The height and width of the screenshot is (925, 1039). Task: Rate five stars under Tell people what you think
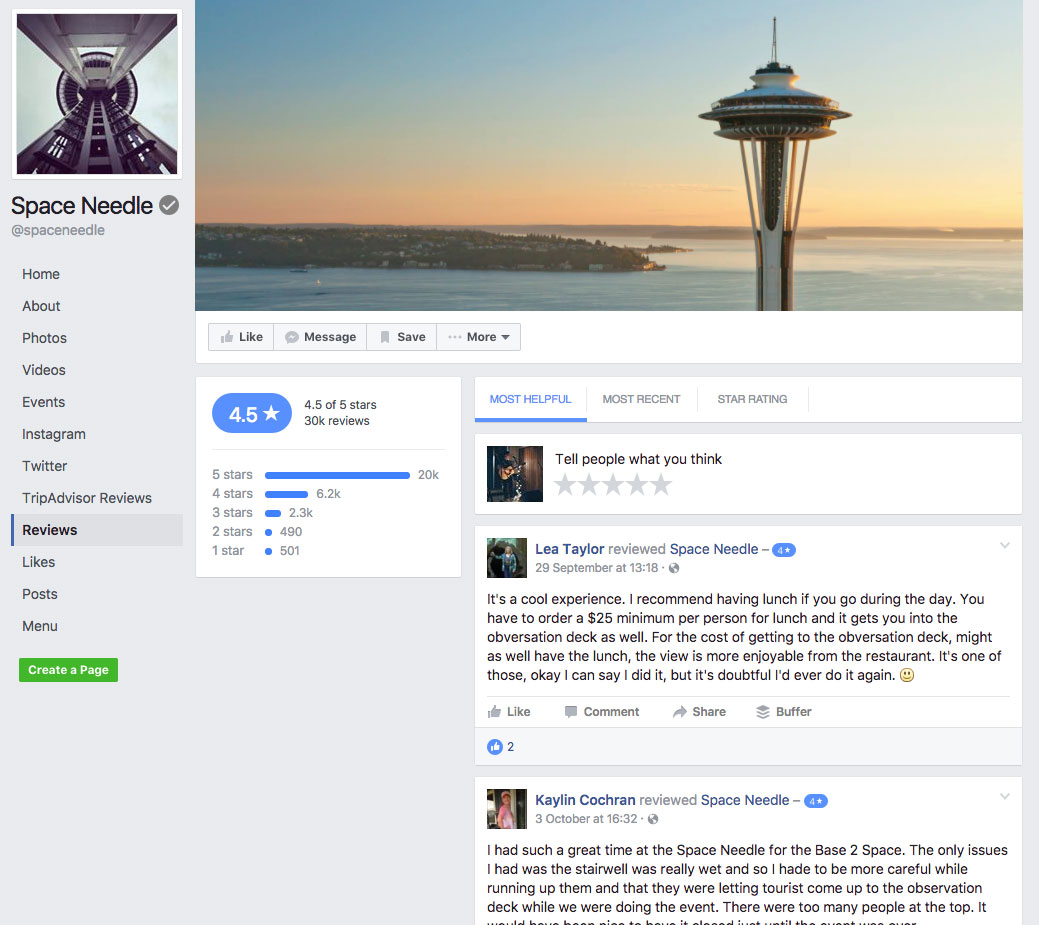tap(661, 485)
